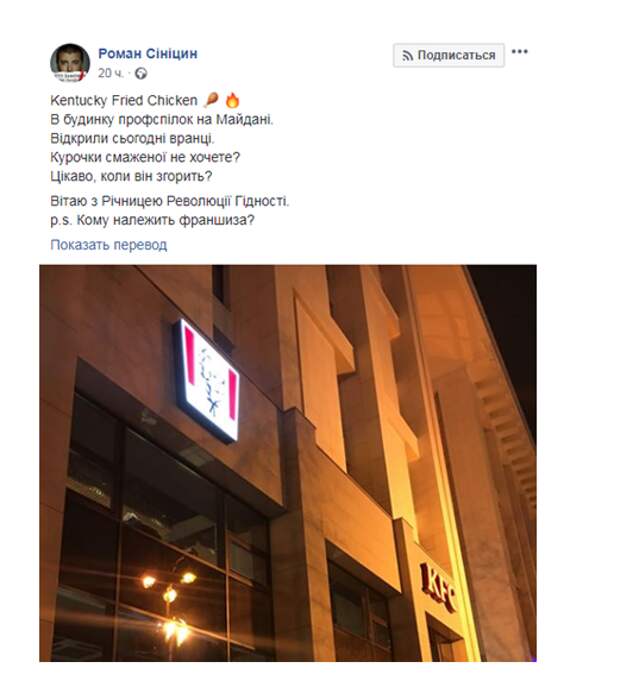Click the line p.s. Кому належить франшиза?

coord(152,220)
